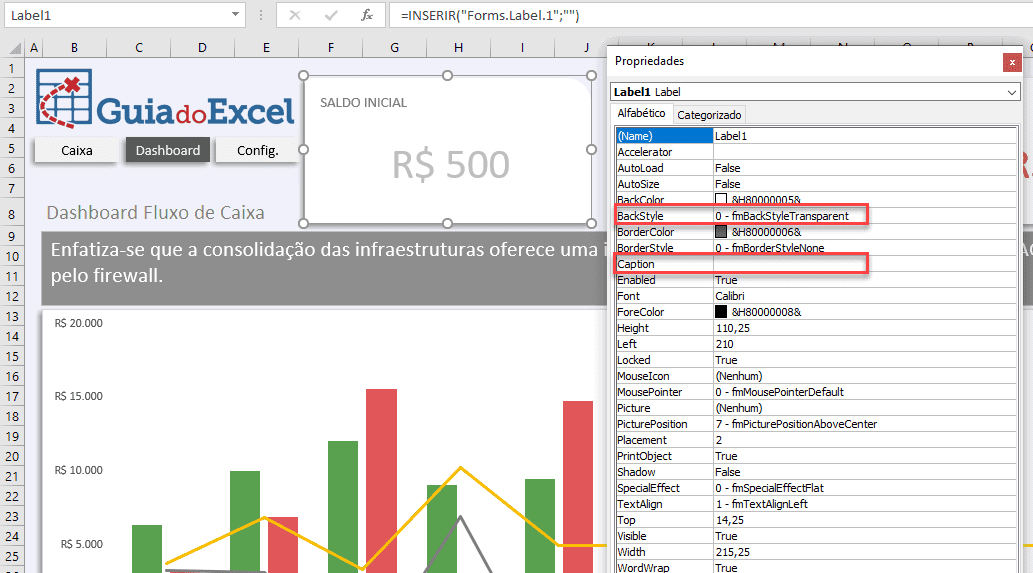Click the R$ 500 value text
Viewport: 1033px width, 573px height.
(x=451, y=165)
